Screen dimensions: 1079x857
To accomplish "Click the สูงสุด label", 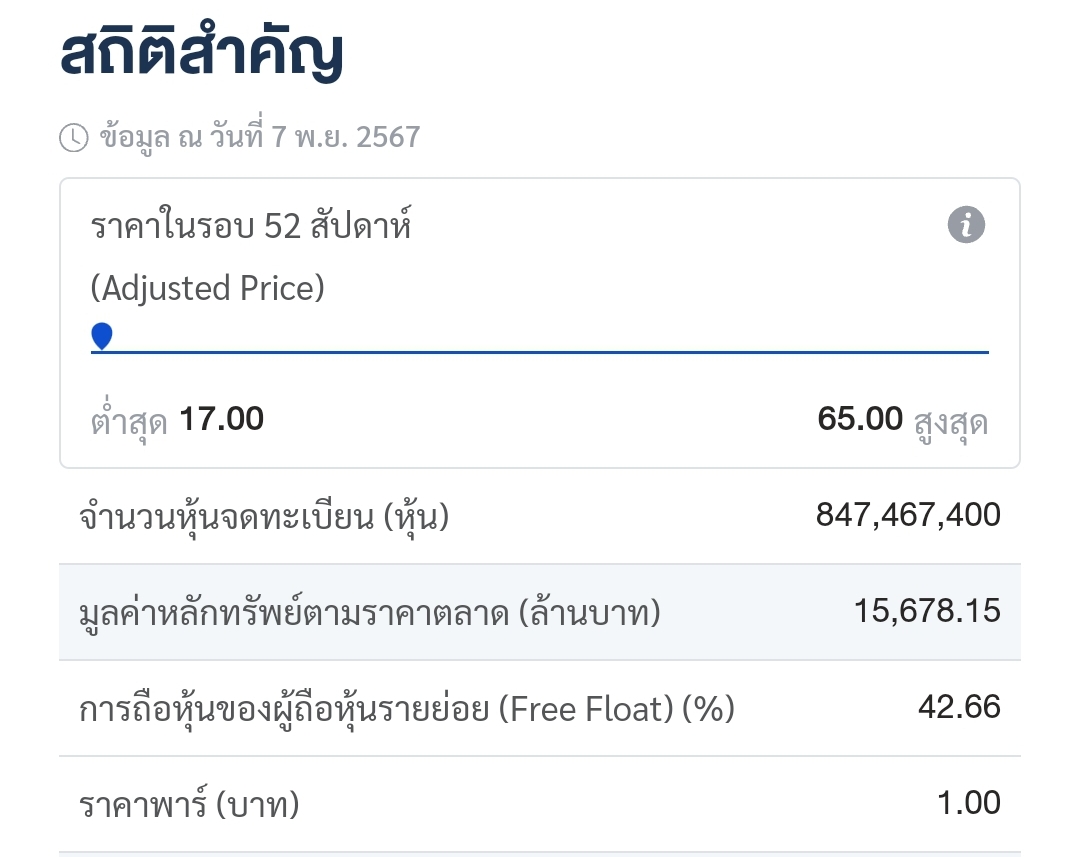I will (x=951, y=423).
